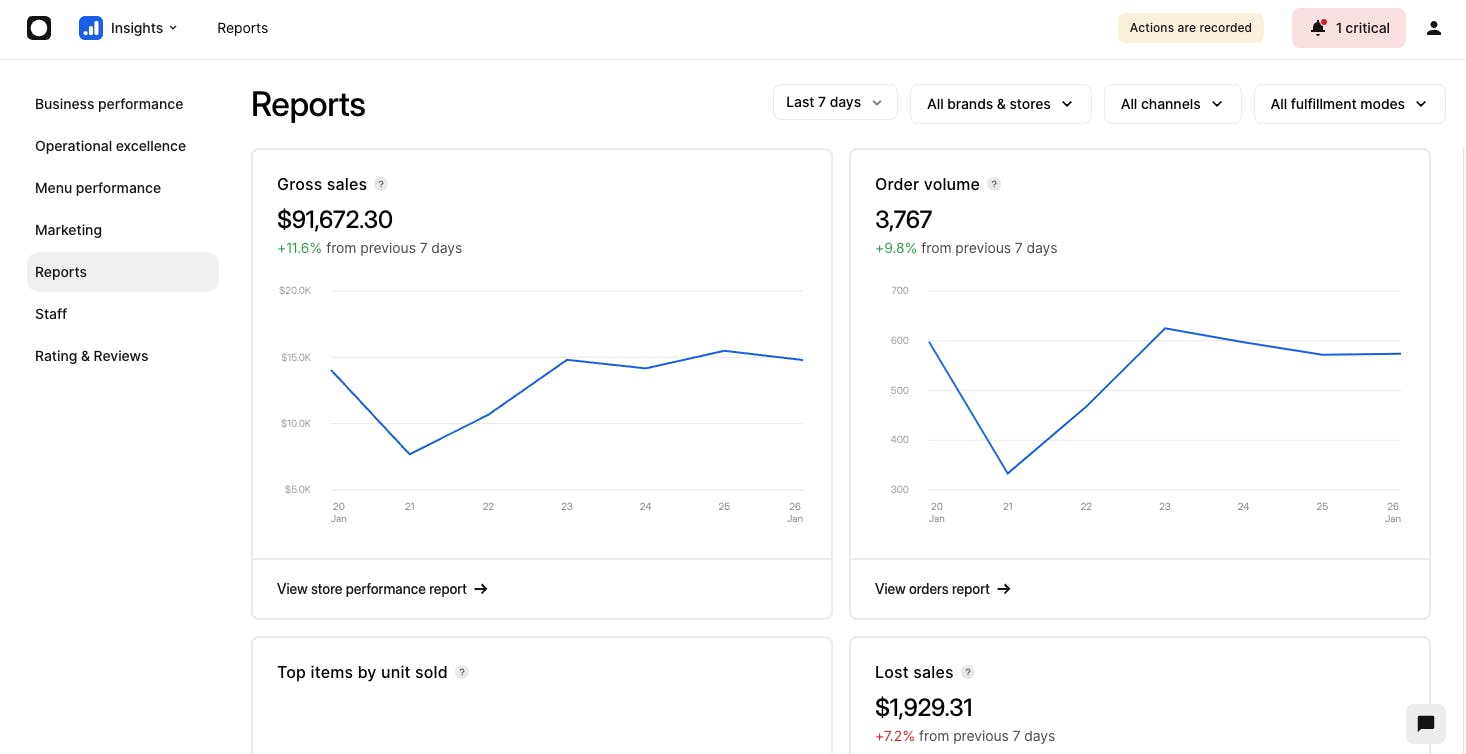Select Menu performance in sidebar

pos(98,188)
